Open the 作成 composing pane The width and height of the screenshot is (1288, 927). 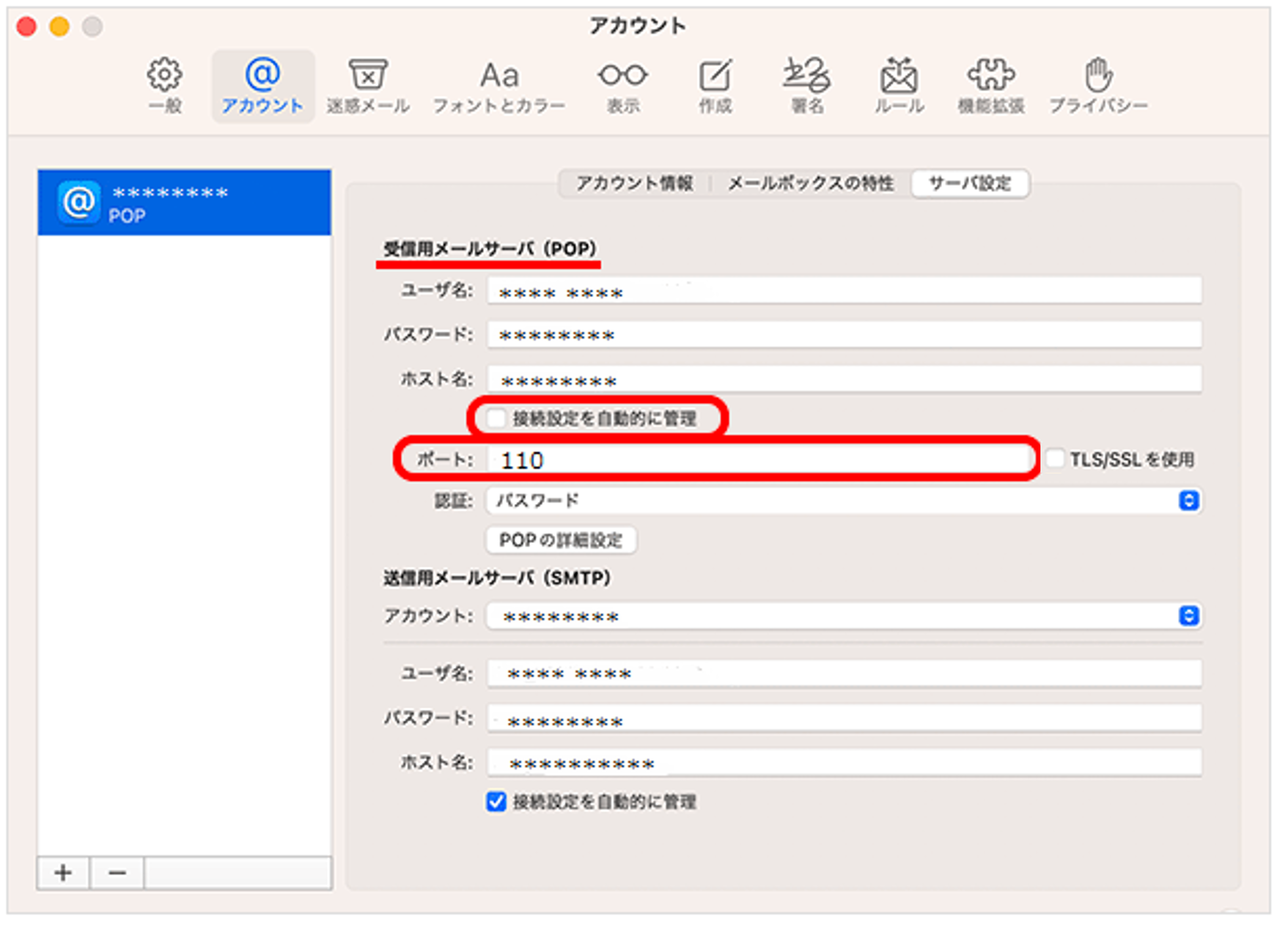tap(715, 86)
